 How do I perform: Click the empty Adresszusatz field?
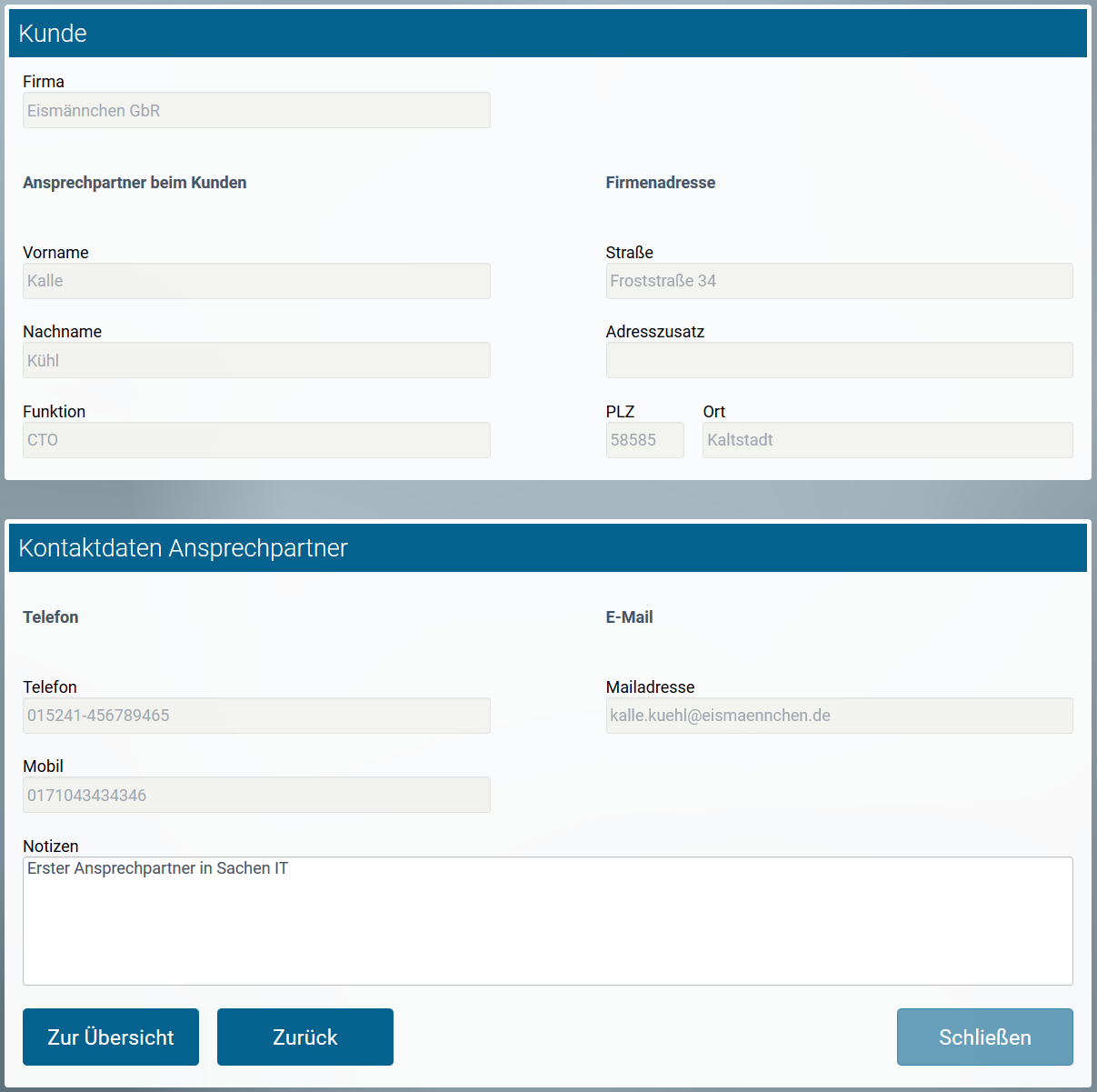tap(839, 360)
